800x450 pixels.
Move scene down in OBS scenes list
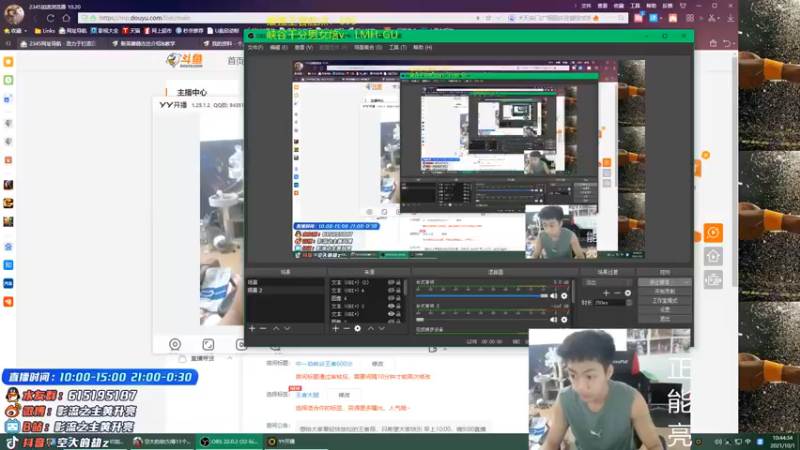287,329
